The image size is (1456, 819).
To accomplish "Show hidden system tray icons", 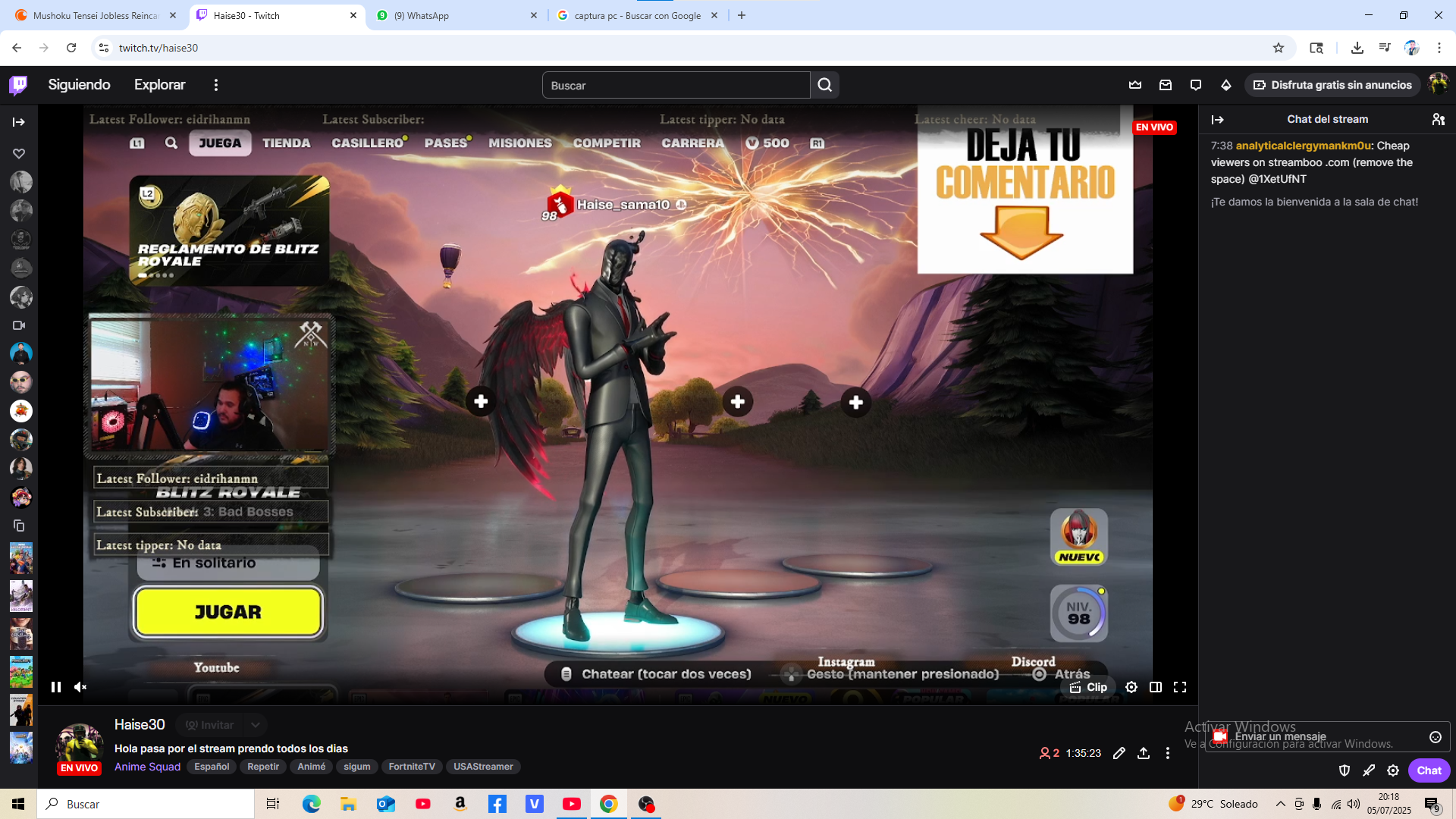I will point(1281,804).
